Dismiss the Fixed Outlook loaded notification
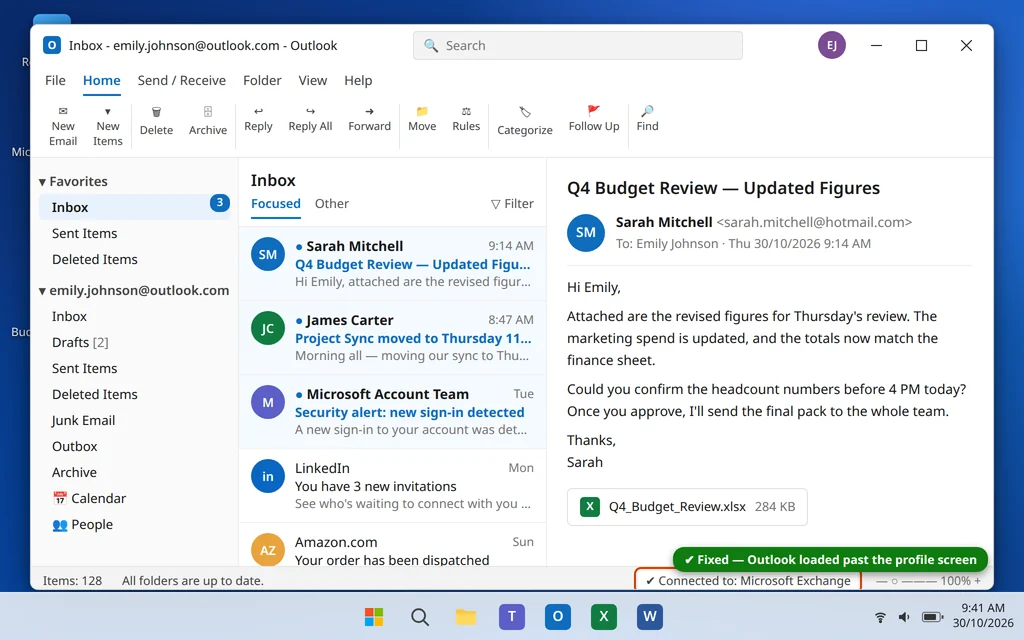This screenshot has height=640, width=1024. (x=830, y=560)
